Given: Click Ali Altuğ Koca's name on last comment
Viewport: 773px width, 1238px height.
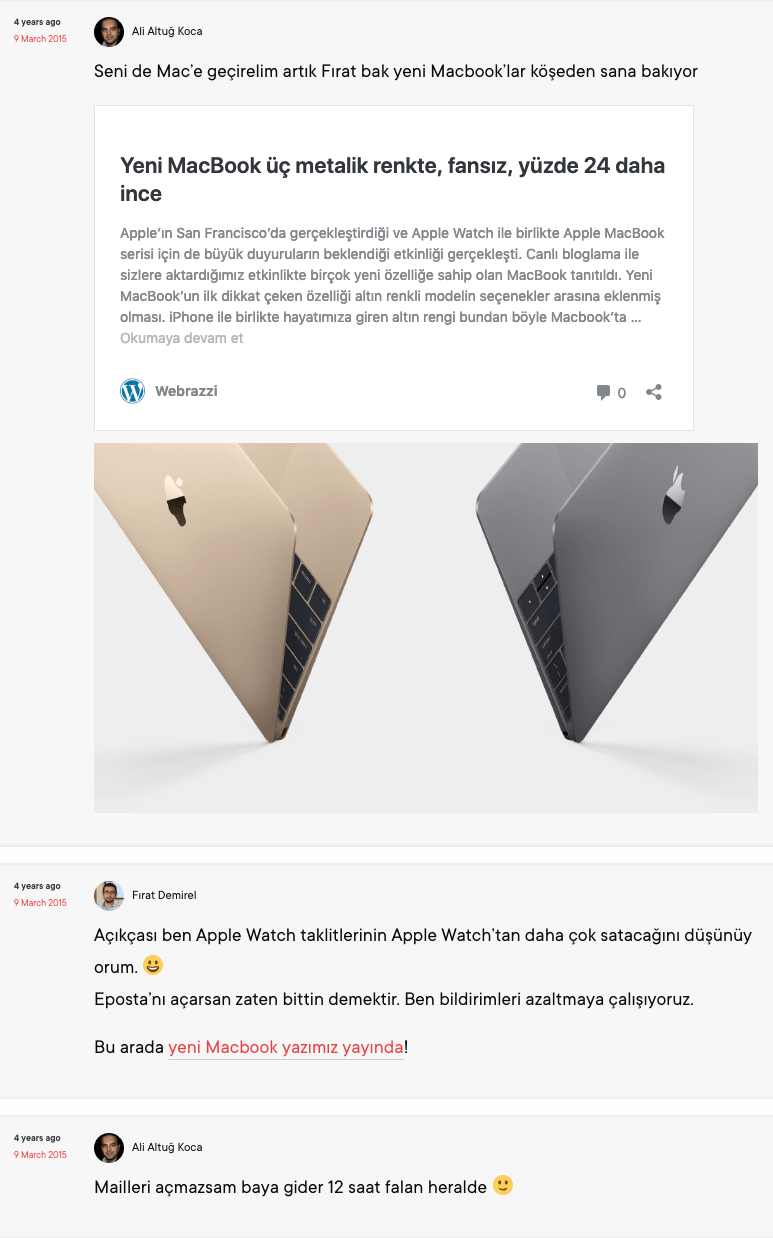Looking at the screenshot, I should coord(167,1147).
